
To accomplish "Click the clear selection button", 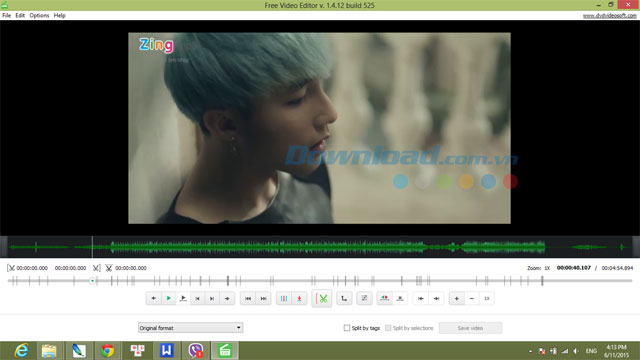I will [400, 298].
